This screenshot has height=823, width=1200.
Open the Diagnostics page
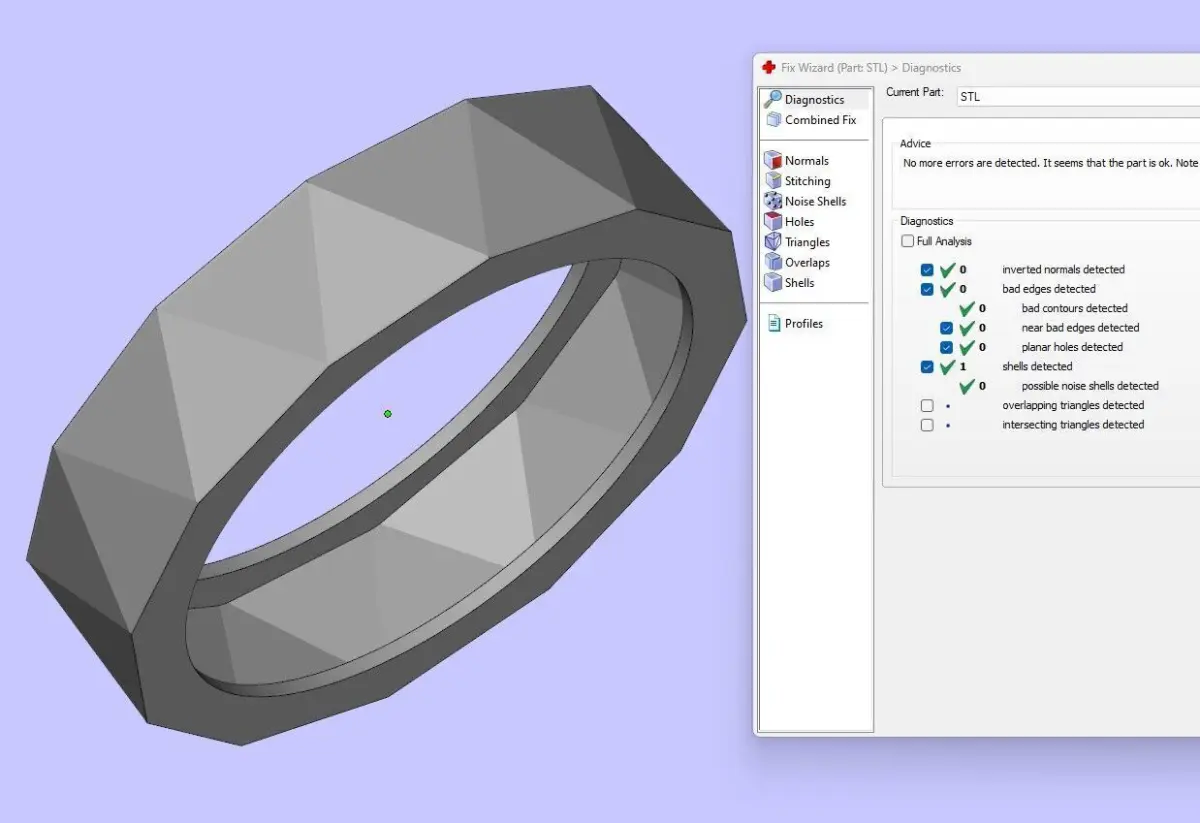pos(814,100)
